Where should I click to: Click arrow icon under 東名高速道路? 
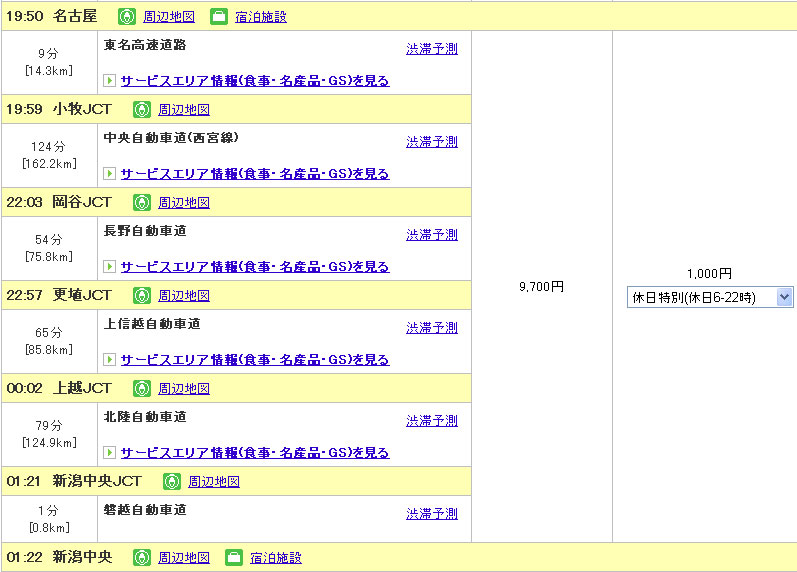109,80
